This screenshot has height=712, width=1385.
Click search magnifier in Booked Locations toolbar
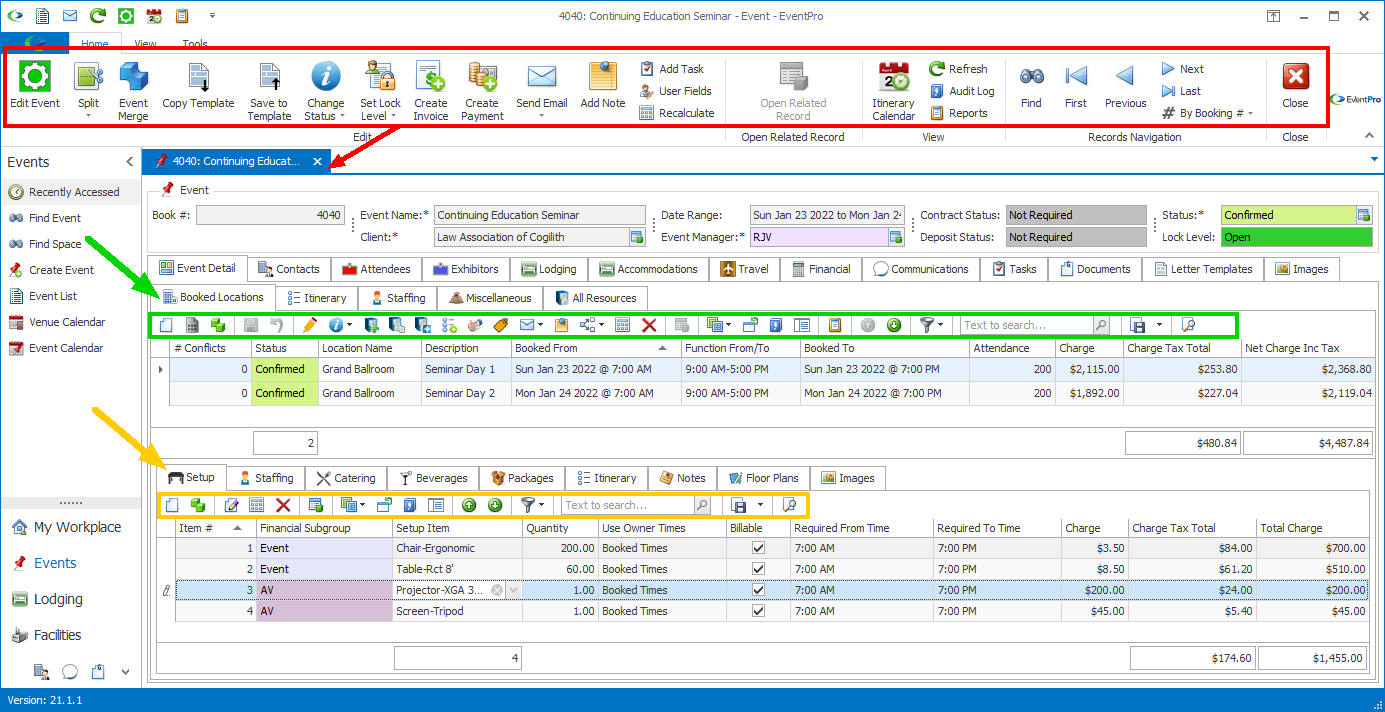[x=1100, y=325]
